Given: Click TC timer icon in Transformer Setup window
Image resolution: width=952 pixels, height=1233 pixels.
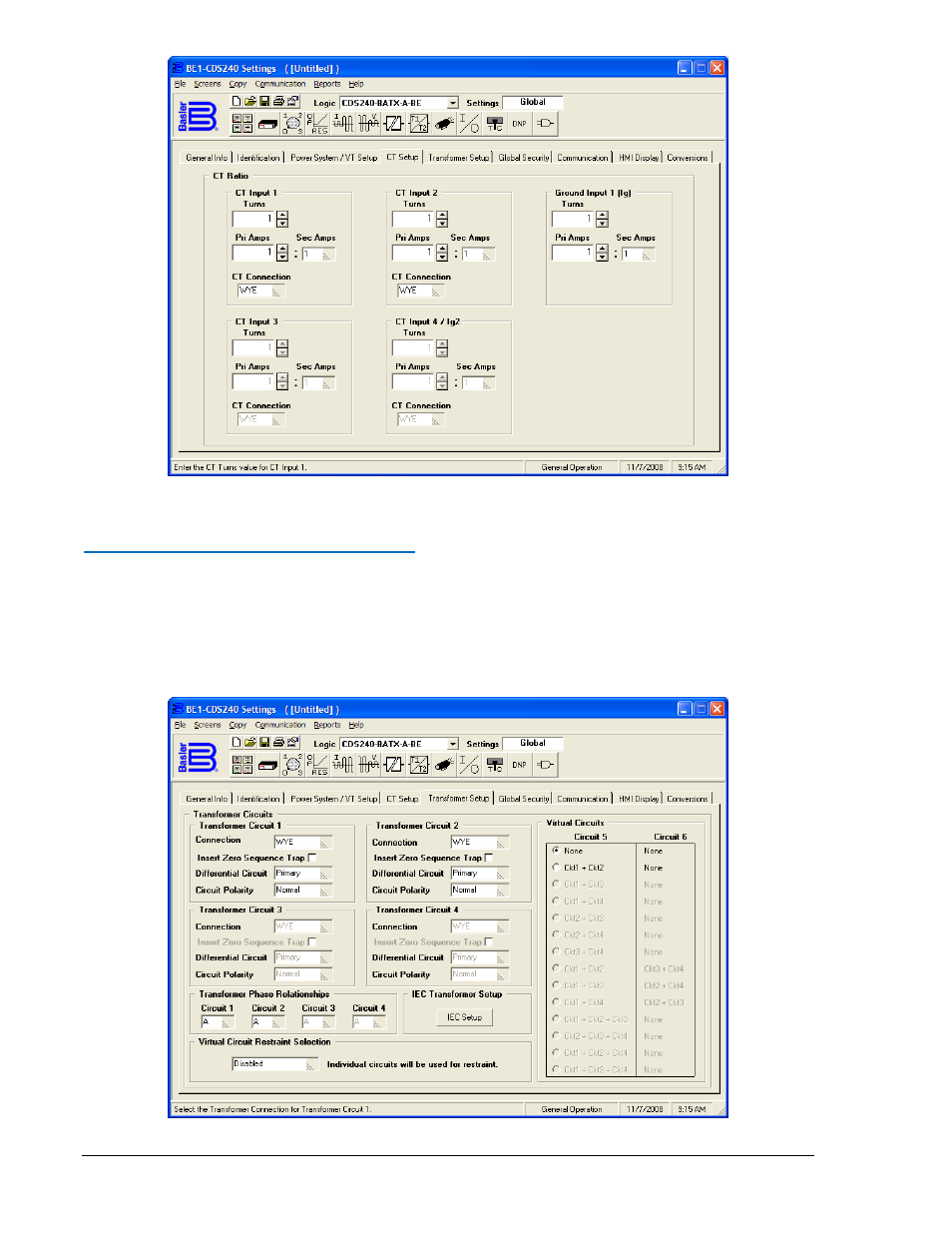Looking at the screenshot, I should pyautogui.click(x=494, y=765).
